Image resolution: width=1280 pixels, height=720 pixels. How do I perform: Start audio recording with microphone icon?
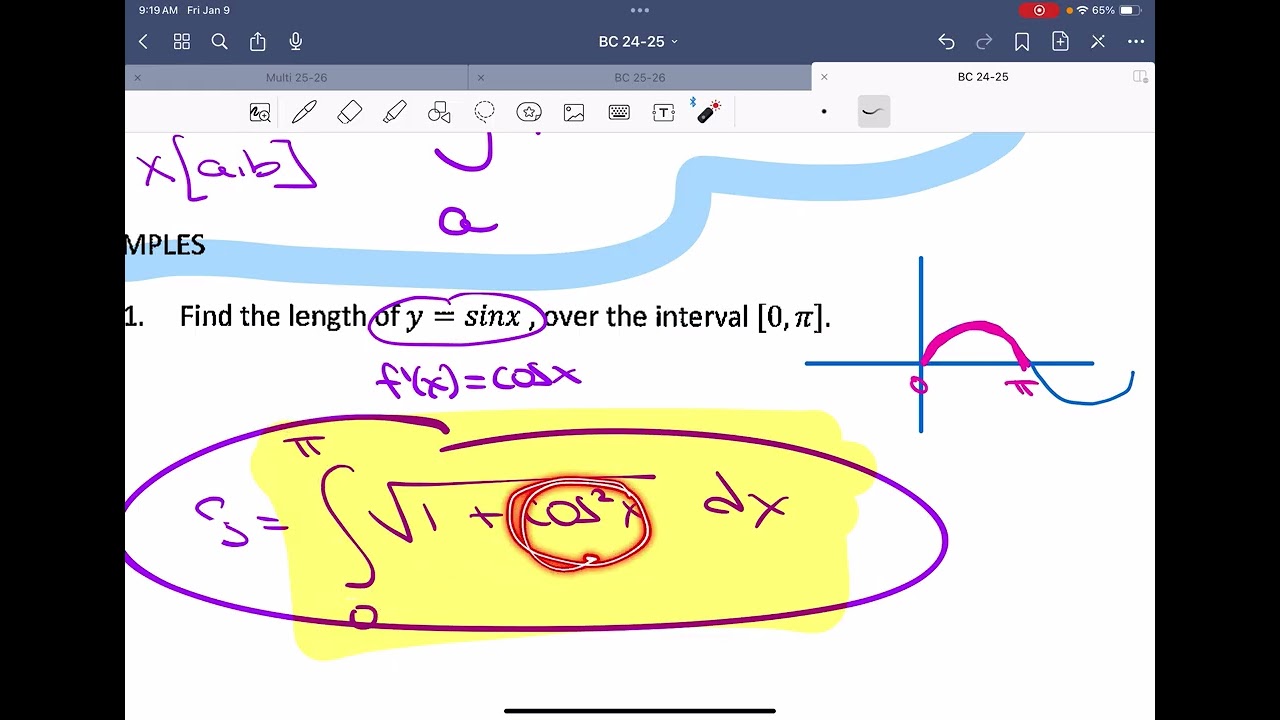click(x=295, y=41)
